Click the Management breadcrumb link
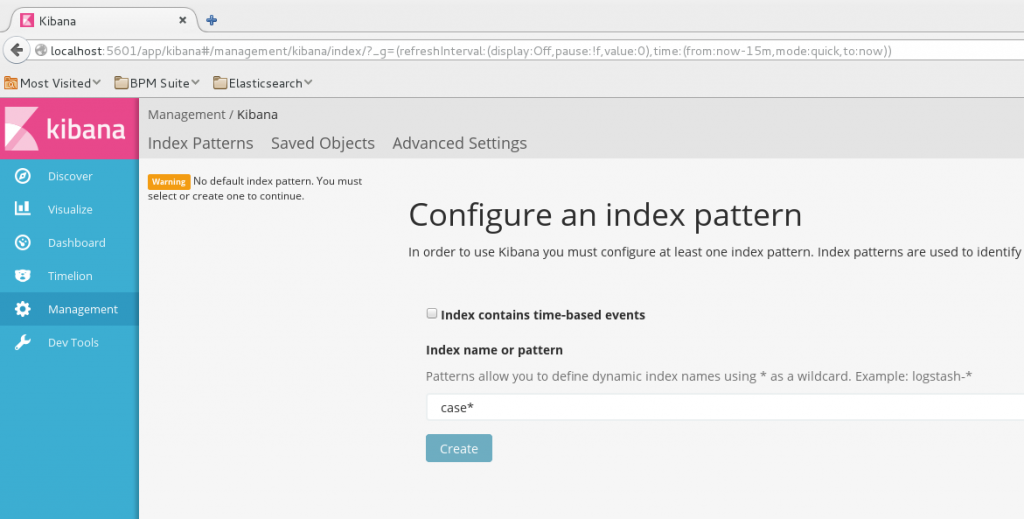The width and height of the screenshot is (1024, 519). (x=186, y=115)
